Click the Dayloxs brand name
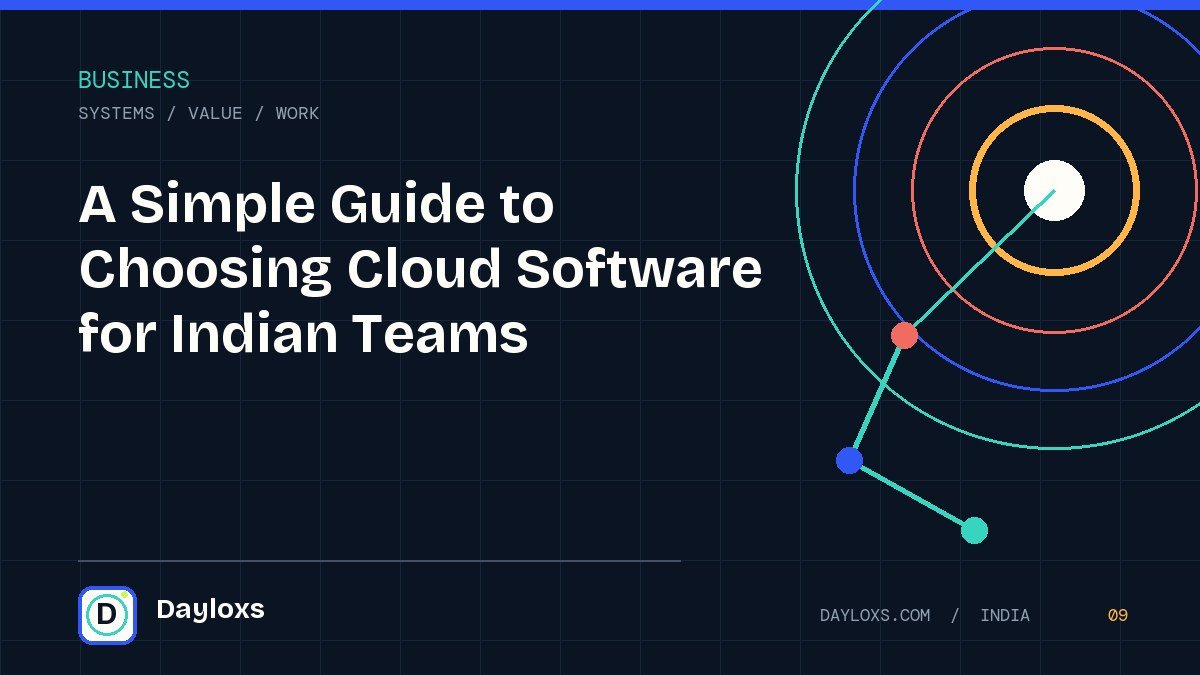This screenshot has width=1200, height=675. point(210,609)
